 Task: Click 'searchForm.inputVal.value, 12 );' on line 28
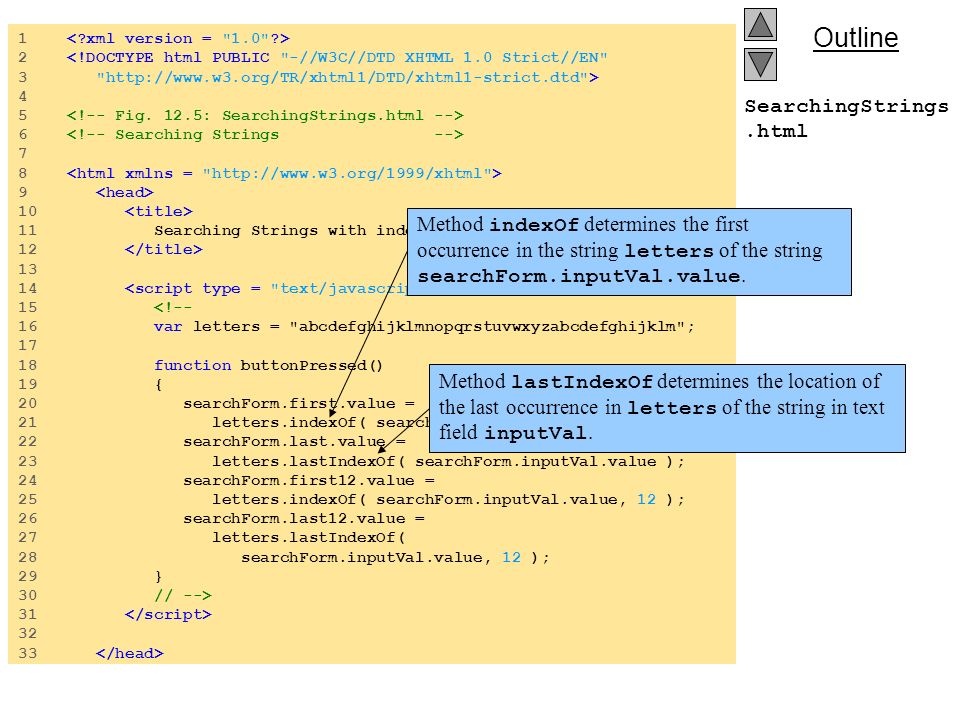point(396,558)
